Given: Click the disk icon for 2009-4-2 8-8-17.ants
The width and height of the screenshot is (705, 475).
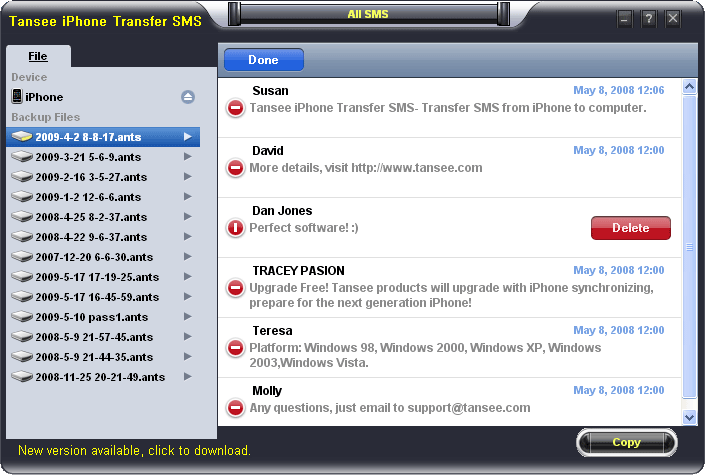Looking at the screenshot, I should point(22,136).
